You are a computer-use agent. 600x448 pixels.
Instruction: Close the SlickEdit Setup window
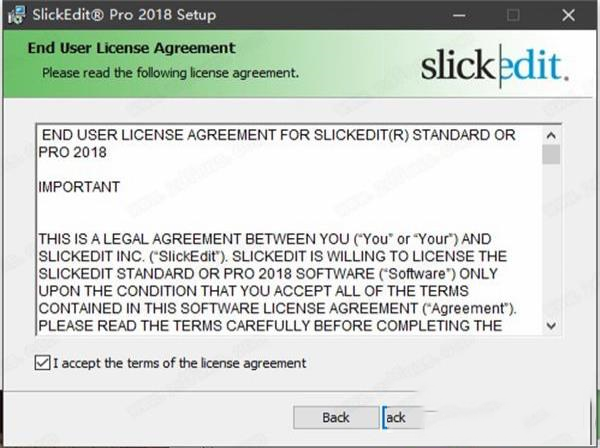[568, 15]
